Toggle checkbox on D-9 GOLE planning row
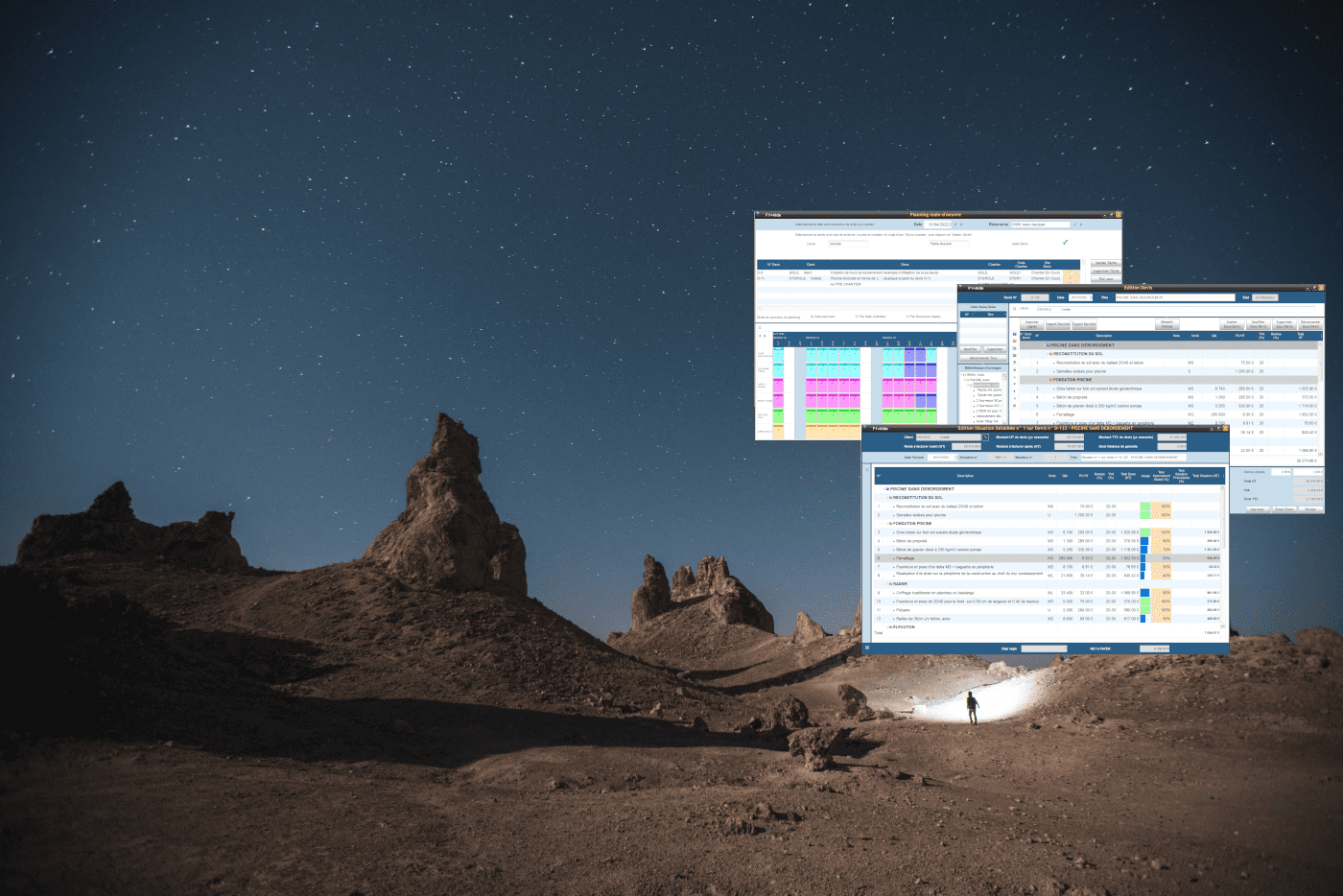Viewport: 1343px width, 896px height. [1072, 272]
